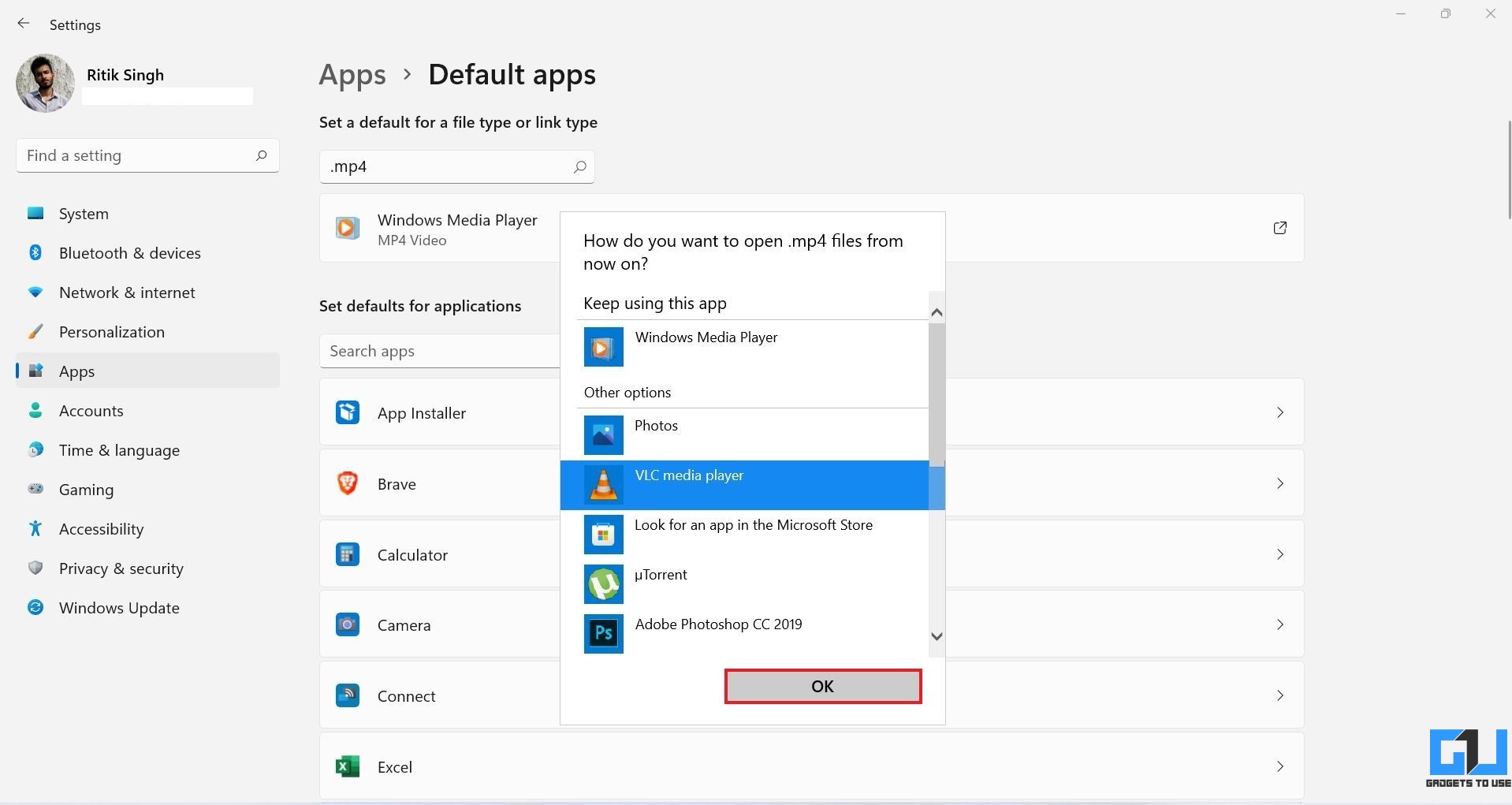The width and height of the screenshot is (1512, 805).
Task: Expand Calculator row chevron
Action: [x=1280, y=554]
